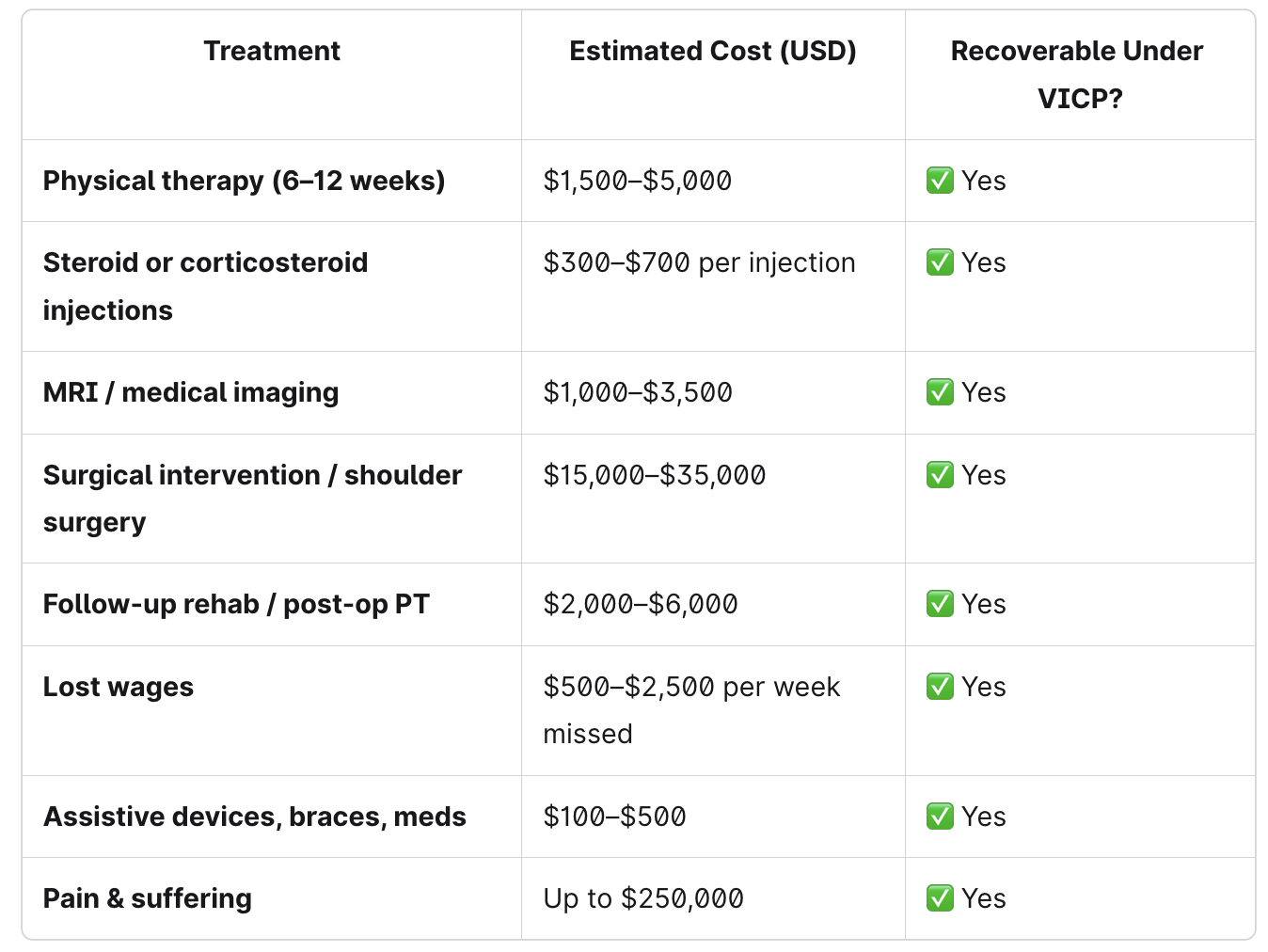Click the green checkmark in Physical therapy row
The image size is (1268, 952).
point(940,181)
